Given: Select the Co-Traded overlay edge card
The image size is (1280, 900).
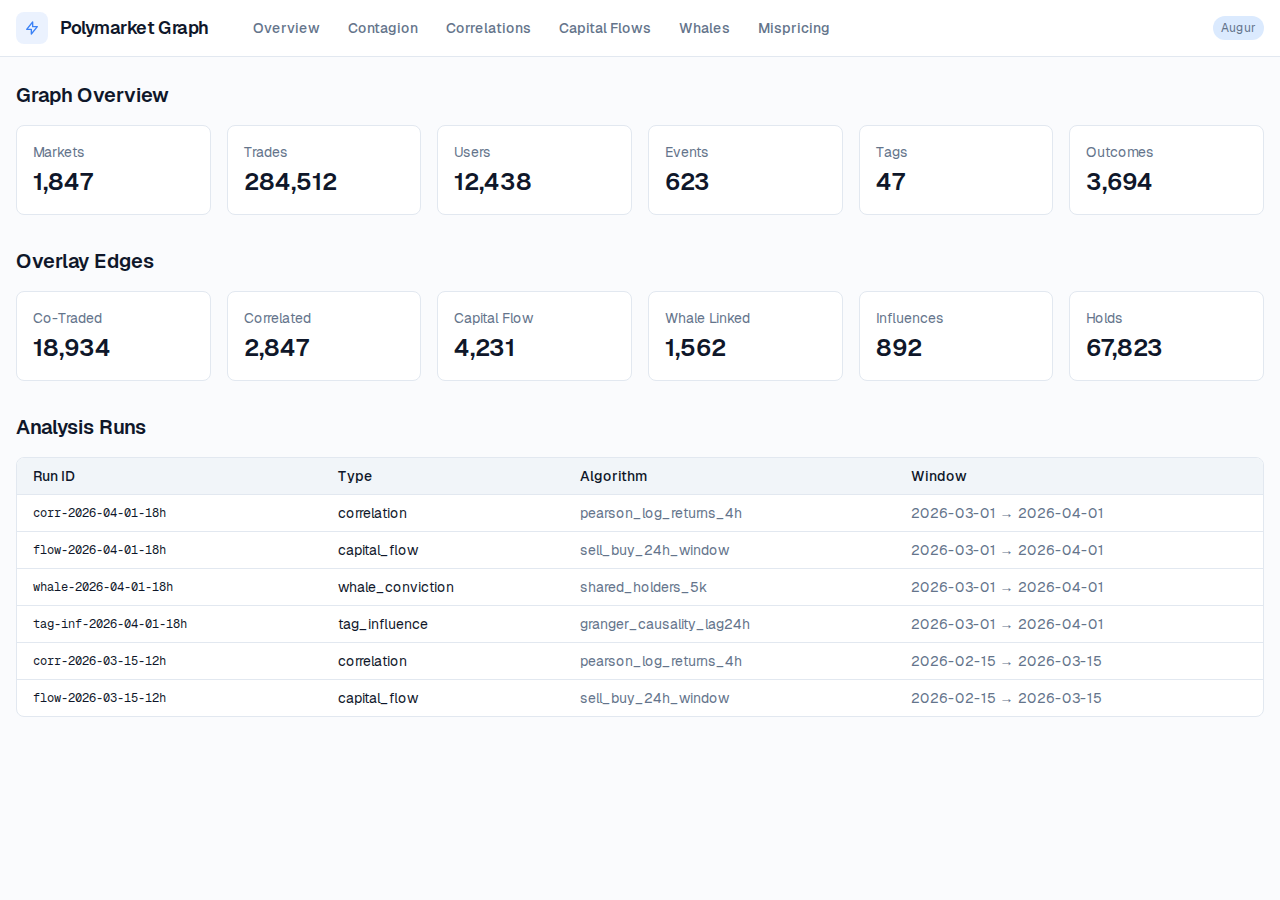Looking at the screenshot, I should point(113,335).
